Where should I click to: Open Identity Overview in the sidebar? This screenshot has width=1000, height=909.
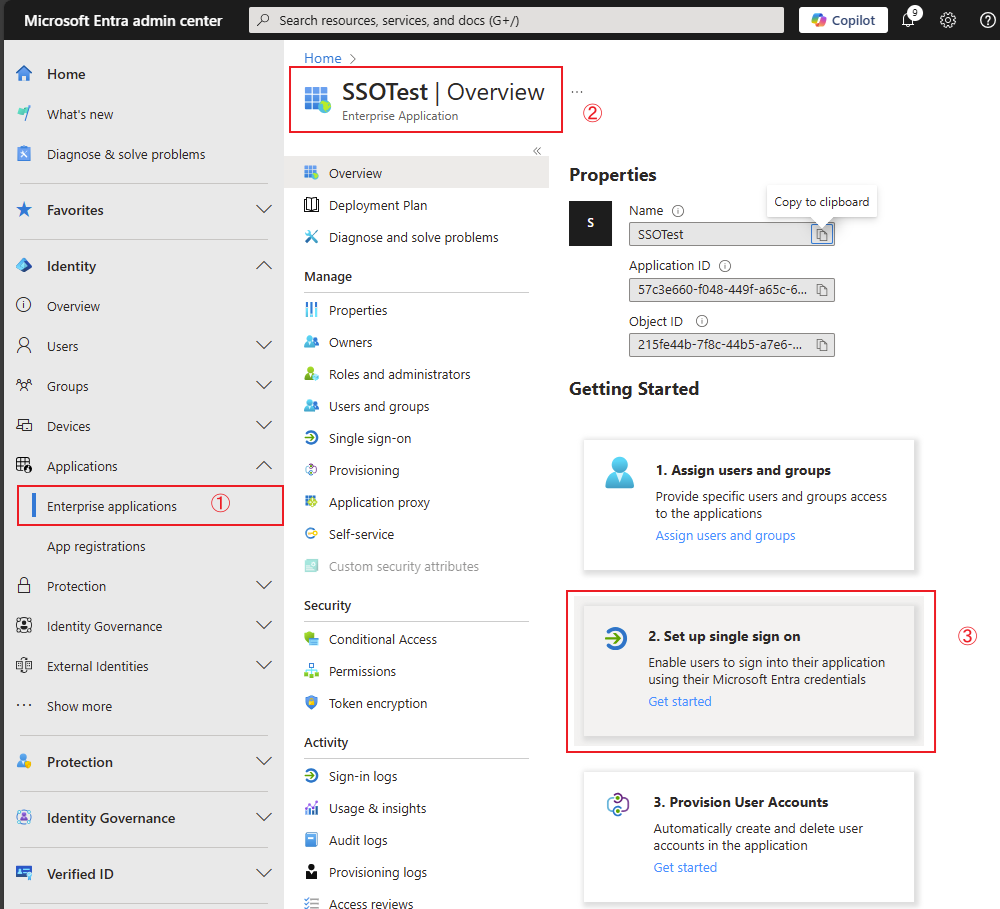click(73, 306)
